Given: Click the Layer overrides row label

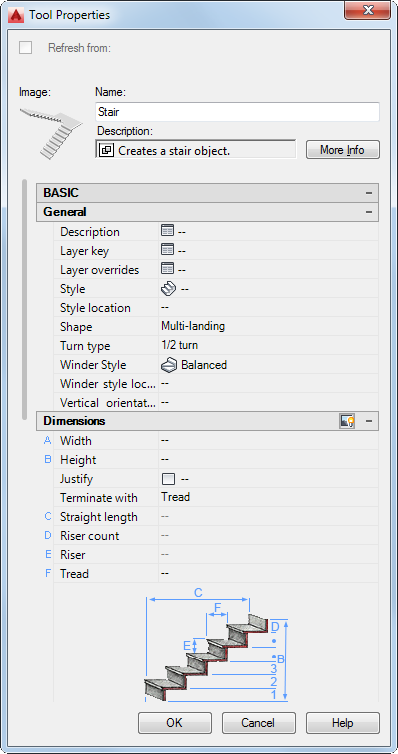Looking at the screenshot, I should 100,270.
